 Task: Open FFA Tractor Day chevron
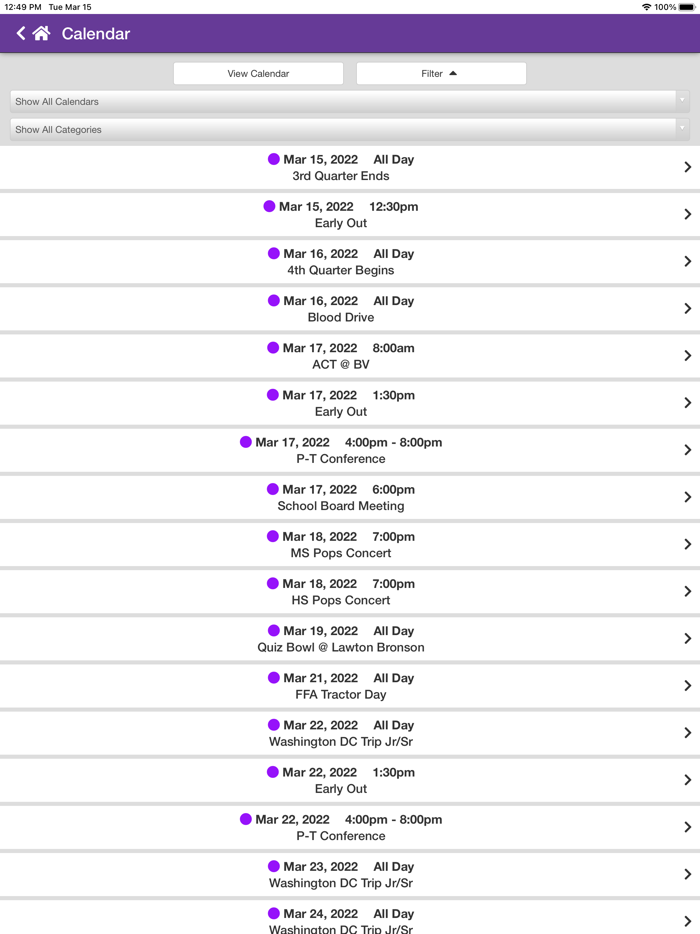pyautogui.click(x=687, y=686)
